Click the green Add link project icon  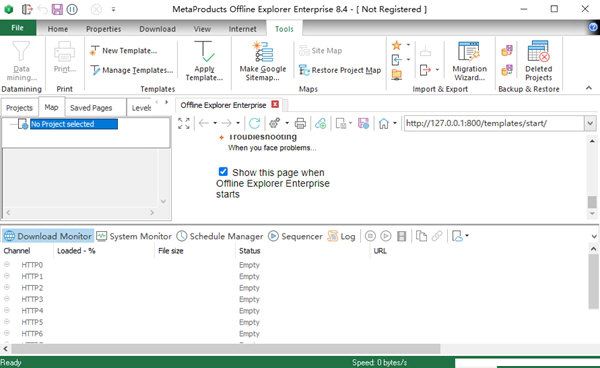(x=321, y=123)
